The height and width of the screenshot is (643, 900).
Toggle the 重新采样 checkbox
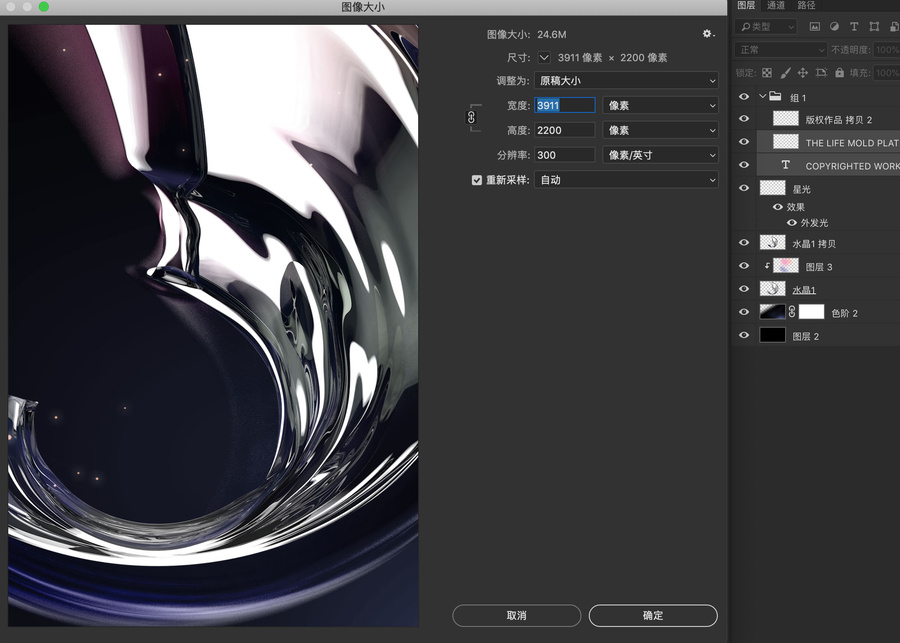tap(476, 180)
